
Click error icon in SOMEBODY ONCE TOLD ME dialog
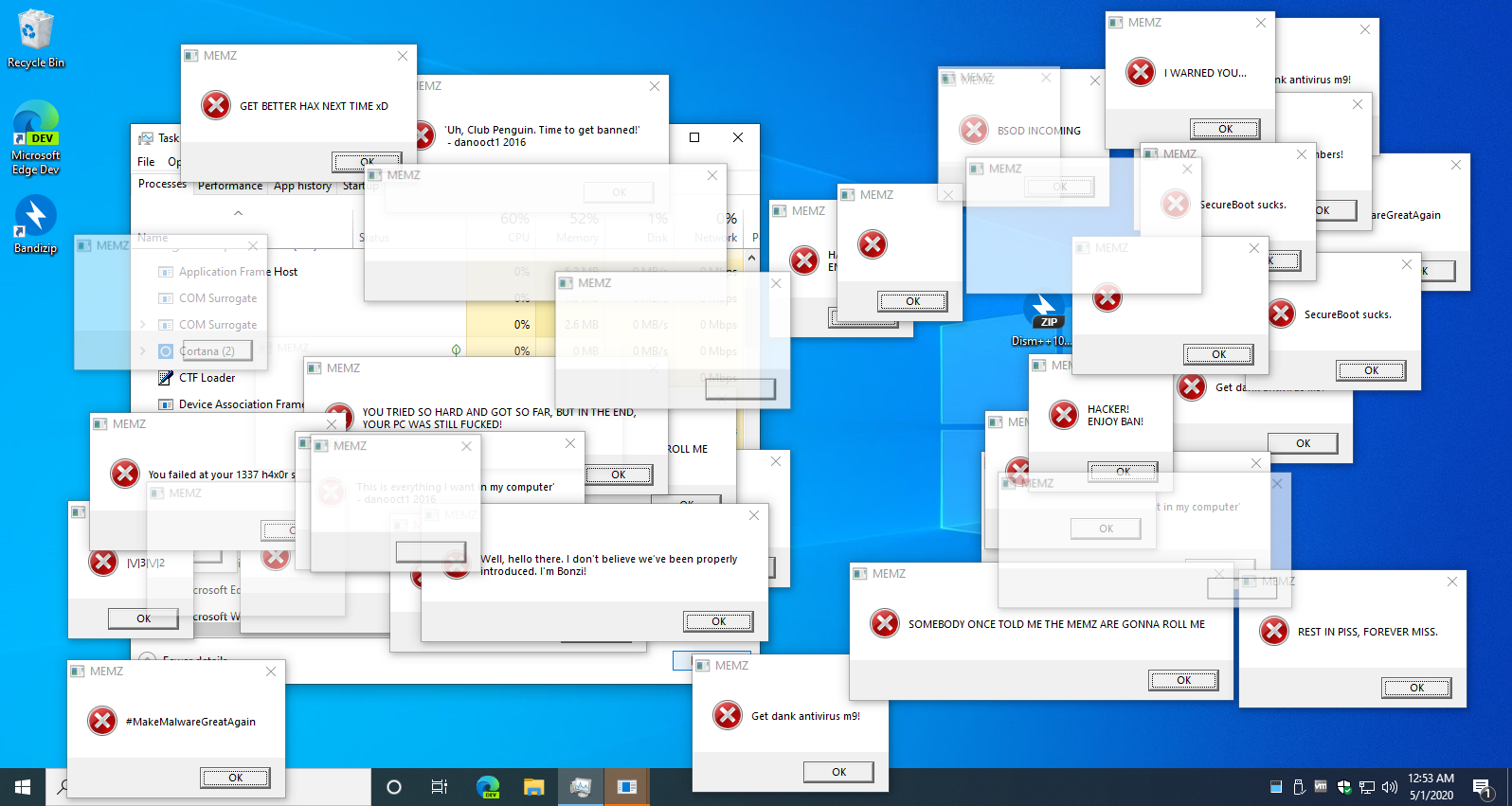[x=885, y=623]
